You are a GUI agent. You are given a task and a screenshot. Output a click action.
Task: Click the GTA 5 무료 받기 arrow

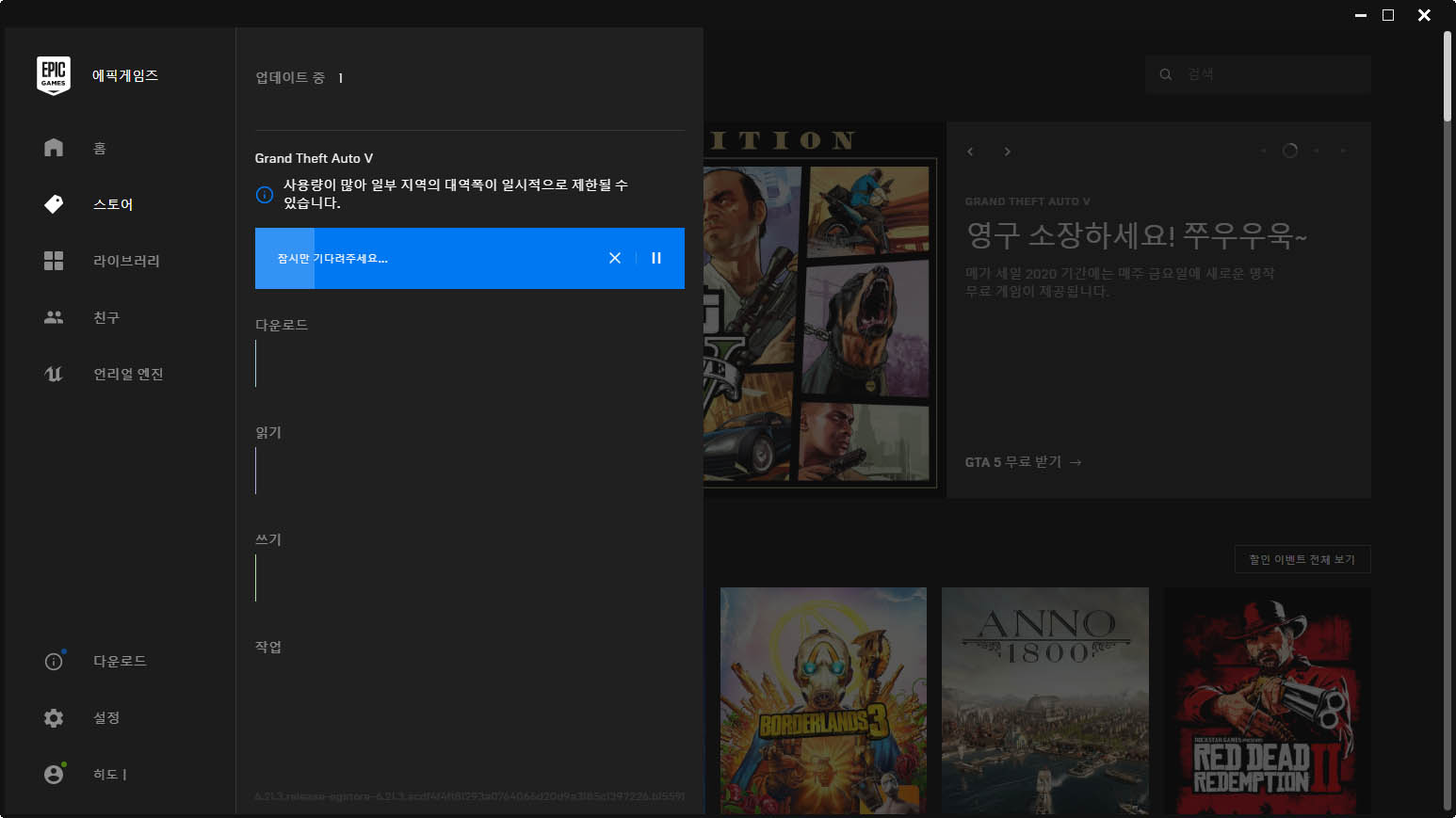(x=1076, y=462)
